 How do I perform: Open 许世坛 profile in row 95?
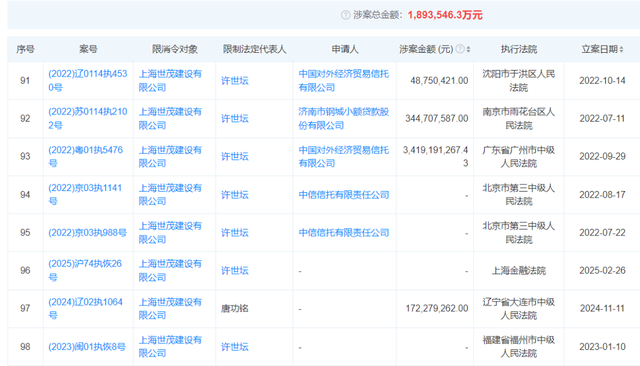235,233
